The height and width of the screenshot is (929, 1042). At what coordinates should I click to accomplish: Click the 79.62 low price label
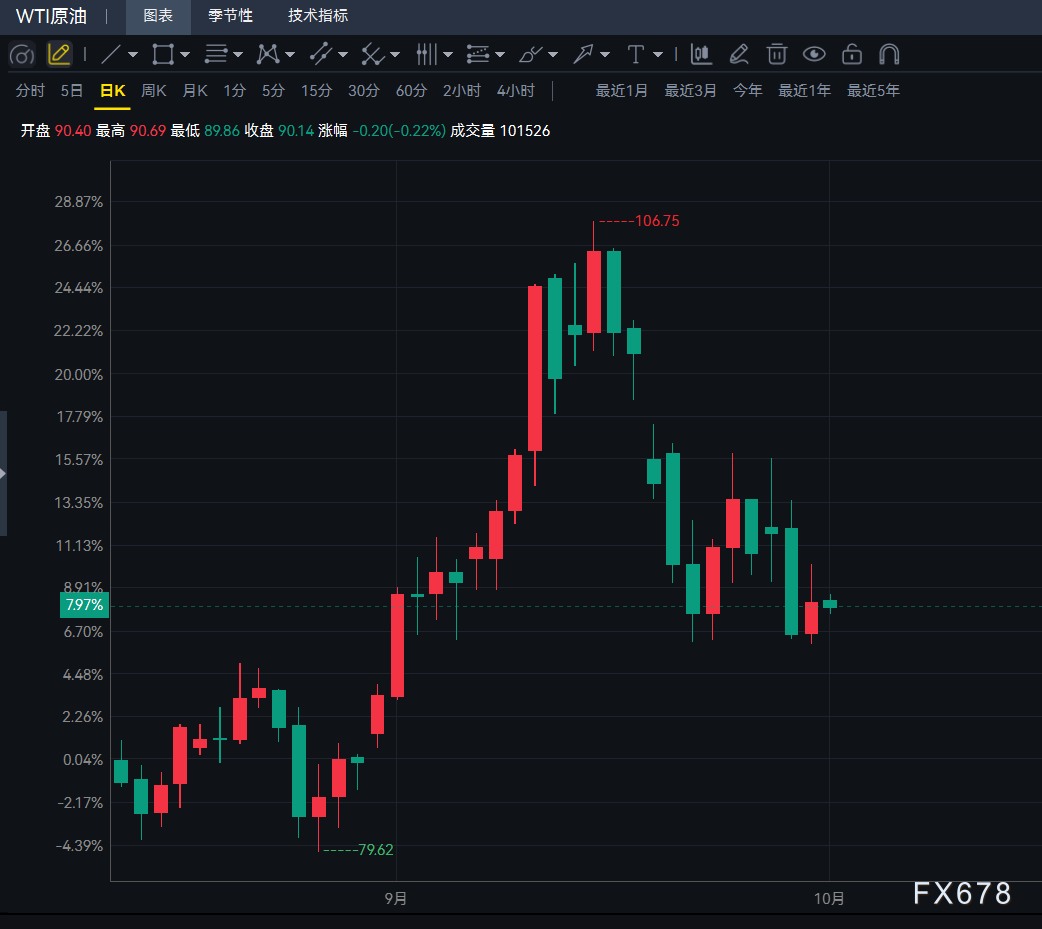[375, 850]
